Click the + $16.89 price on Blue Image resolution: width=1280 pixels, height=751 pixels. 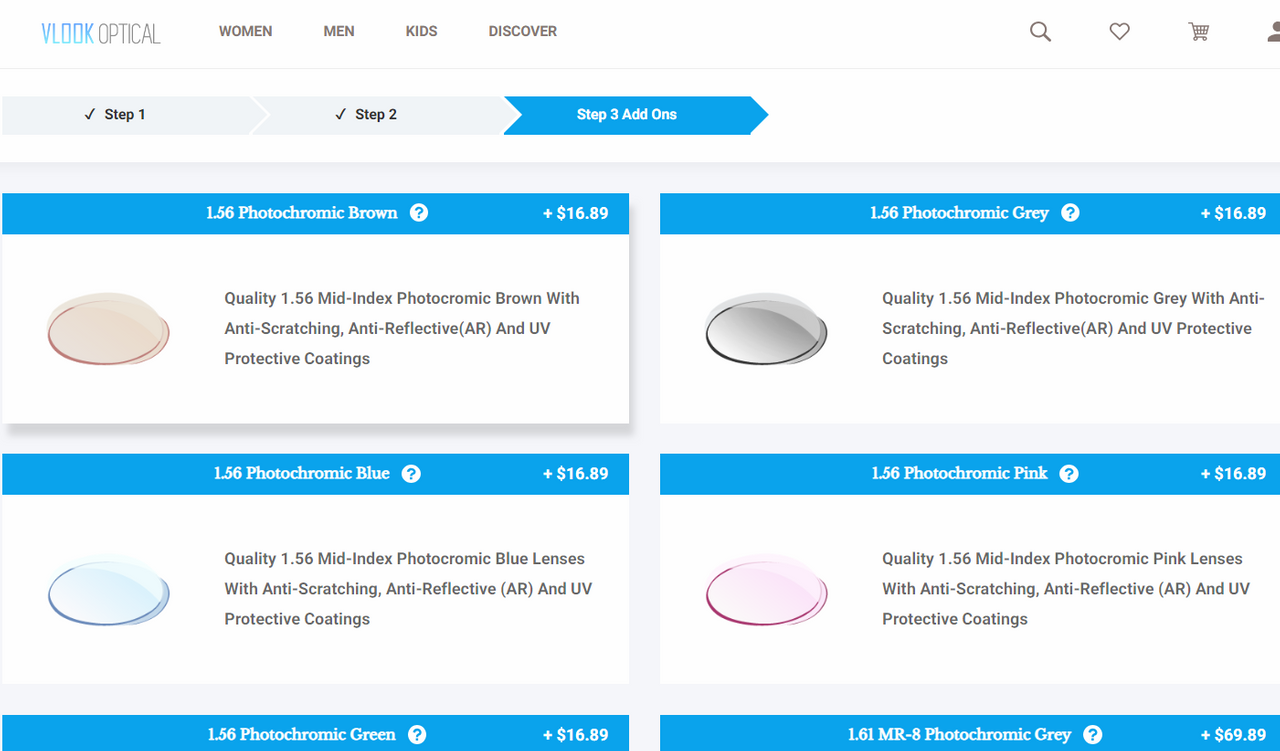576,474
